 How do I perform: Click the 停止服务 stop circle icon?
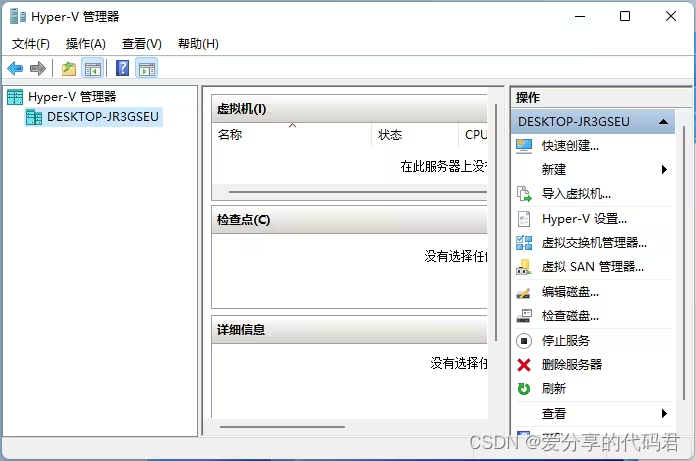(x=524, y=341)
